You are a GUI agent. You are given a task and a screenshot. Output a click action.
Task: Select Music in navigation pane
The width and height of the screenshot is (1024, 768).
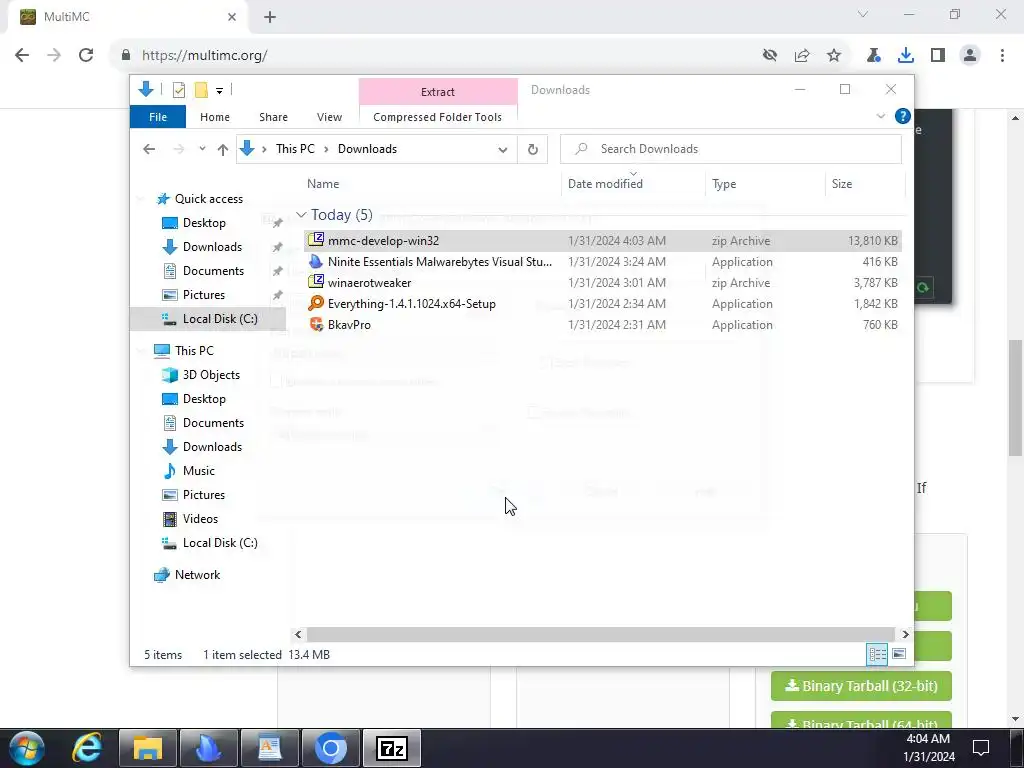click(199, 471)
